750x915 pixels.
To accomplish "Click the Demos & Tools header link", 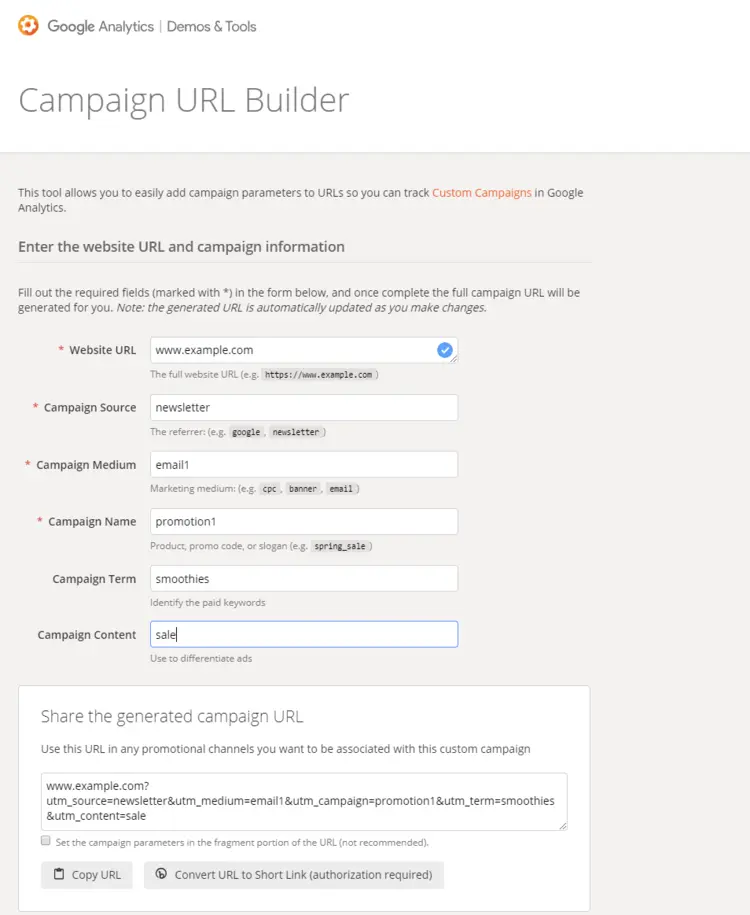I will coord(211,27).
